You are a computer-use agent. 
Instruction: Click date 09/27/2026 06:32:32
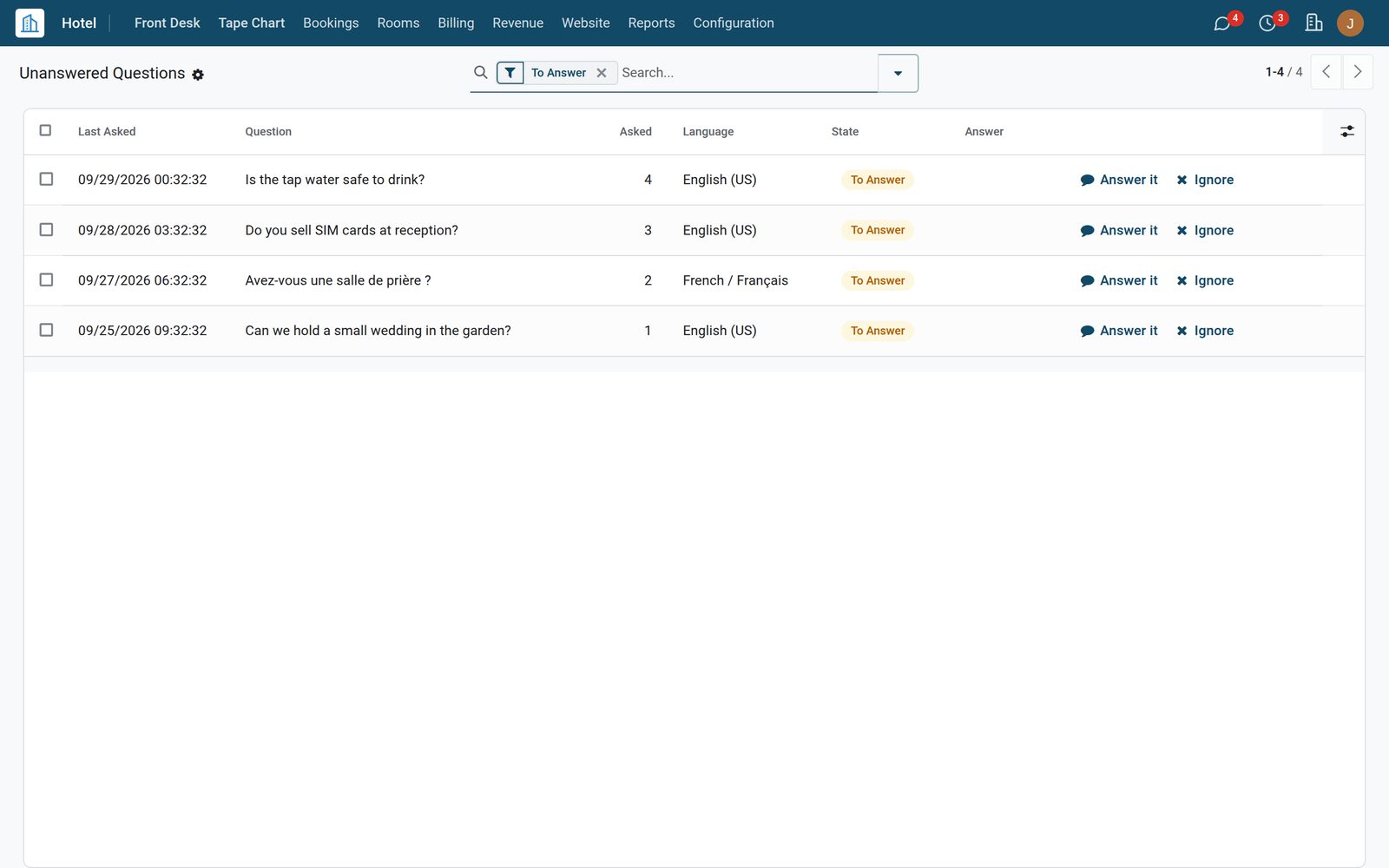click(142, 280)
